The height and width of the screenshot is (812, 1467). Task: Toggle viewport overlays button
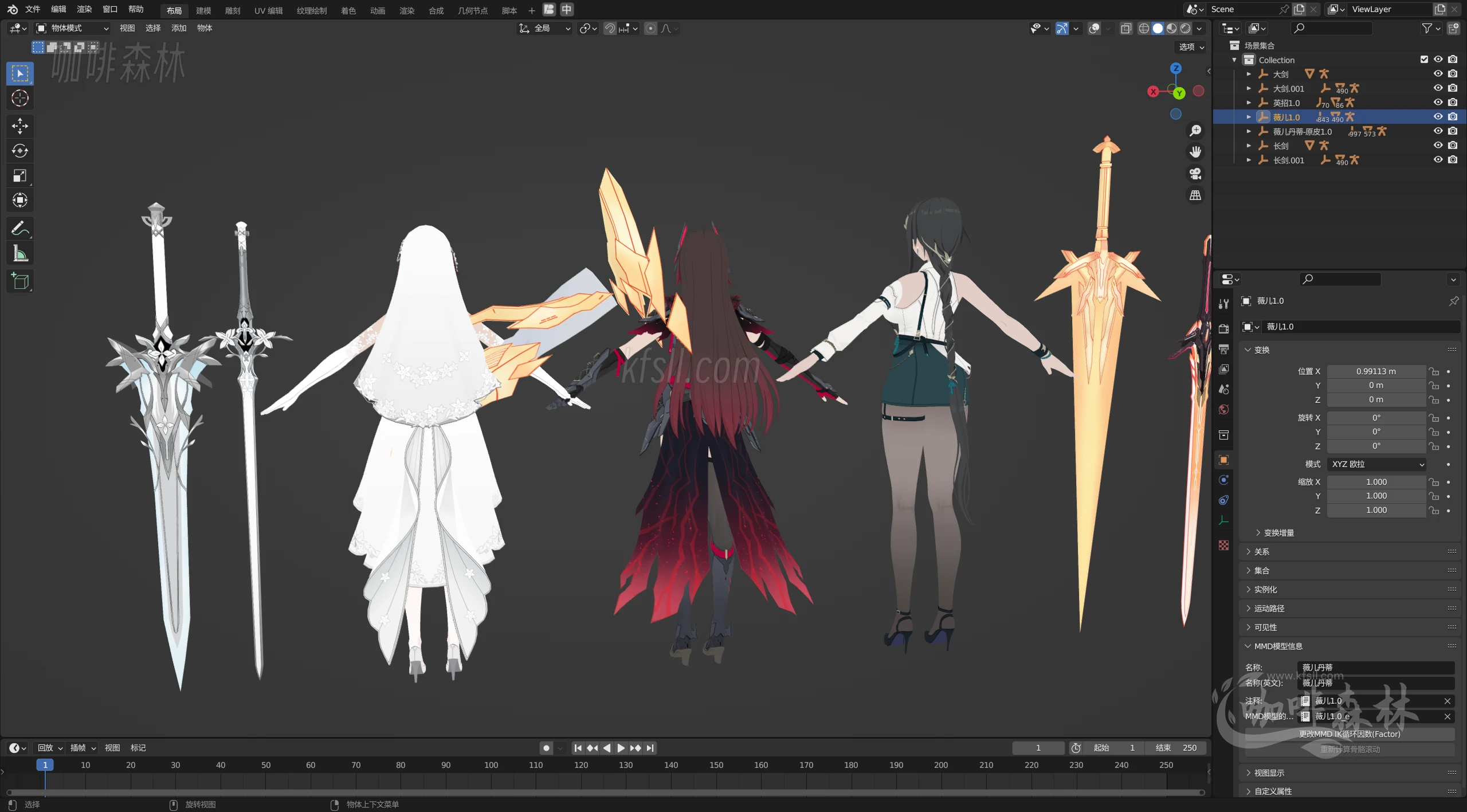(x=1094, y=28)
